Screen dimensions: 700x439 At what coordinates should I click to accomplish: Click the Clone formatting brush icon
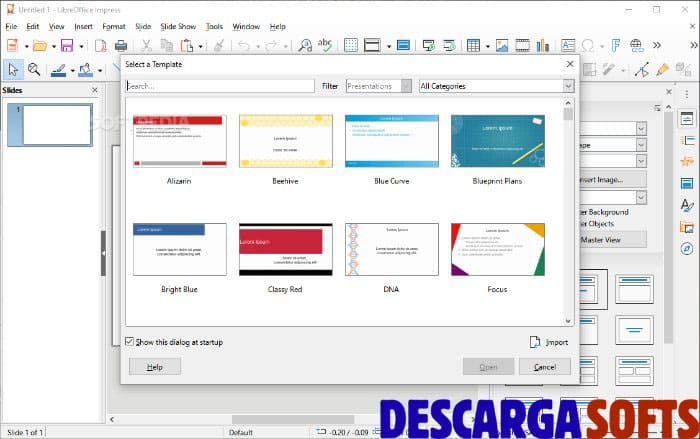(219, 46)
